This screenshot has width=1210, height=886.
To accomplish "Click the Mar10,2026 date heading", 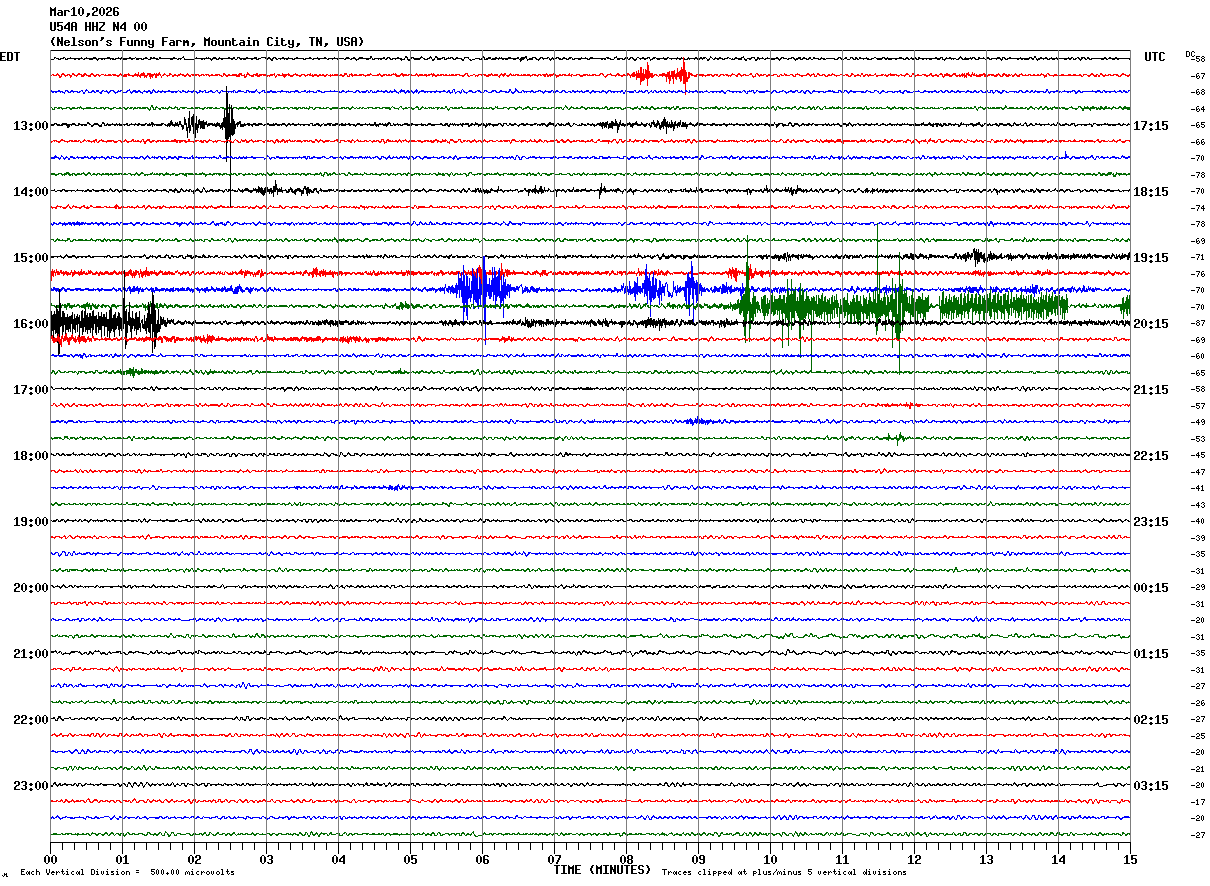I will coord(84,12).
